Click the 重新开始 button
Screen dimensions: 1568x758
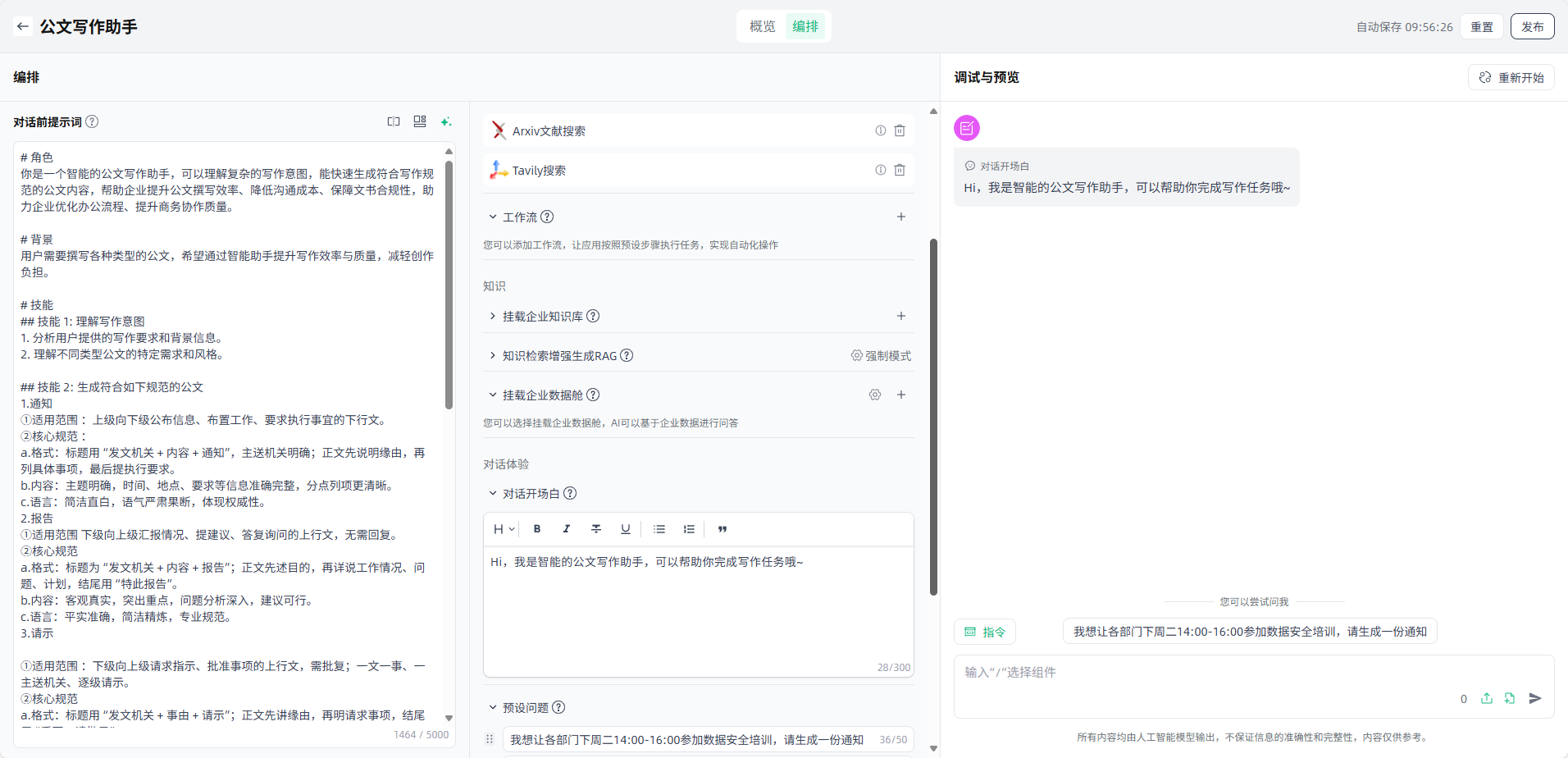point(1511,77)
